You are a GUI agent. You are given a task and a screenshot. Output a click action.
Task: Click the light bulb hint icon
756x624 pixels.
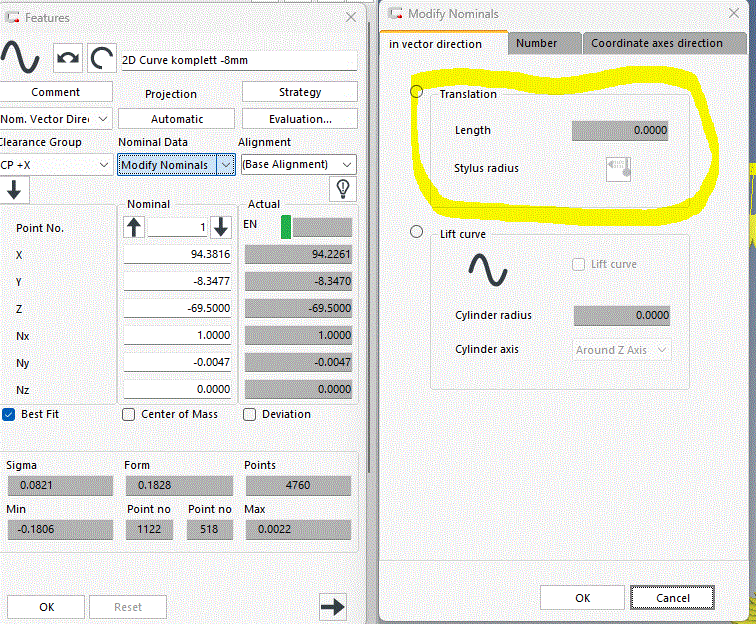pyautogui.click(x=343, y=189)
